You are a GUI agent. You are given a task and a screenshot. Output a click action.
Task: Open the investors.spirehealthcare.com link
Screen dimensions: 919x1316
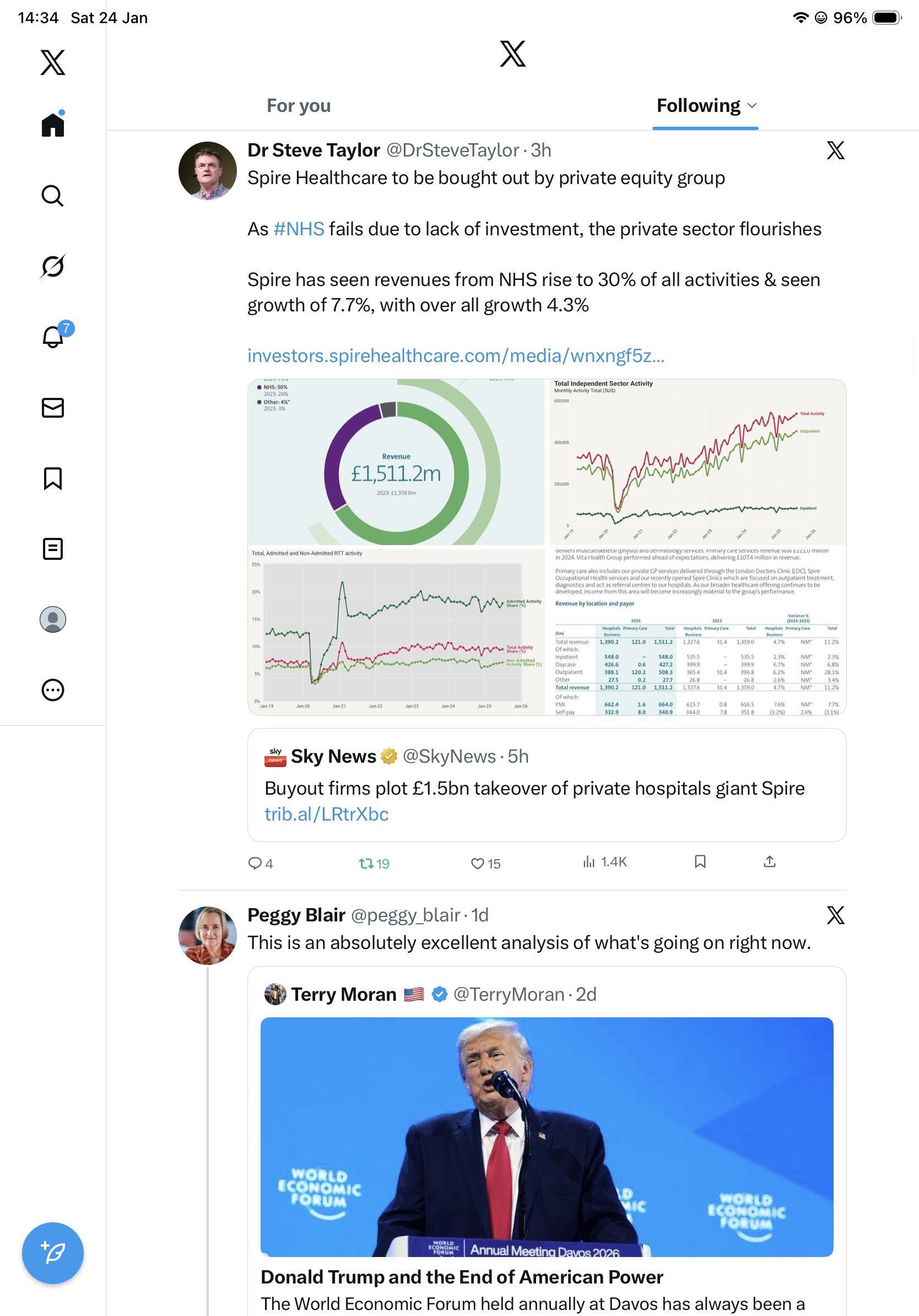456,356
